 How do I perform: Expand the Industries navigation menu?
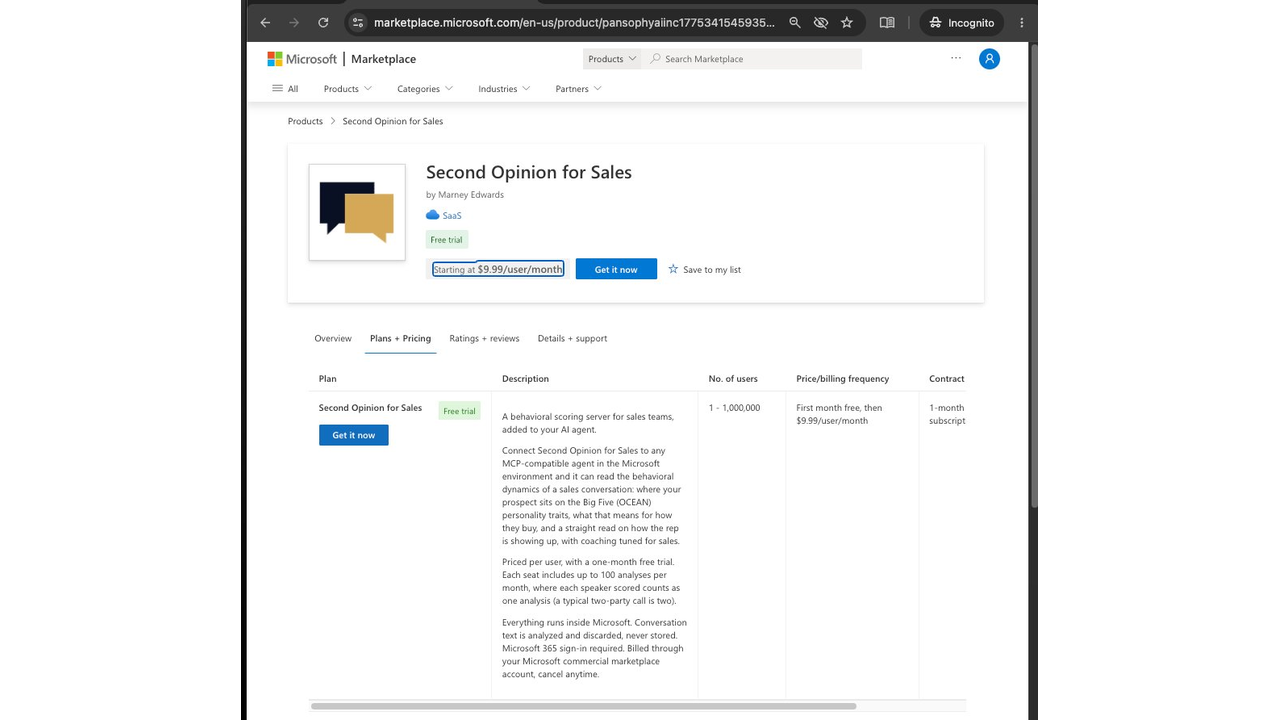(504, 89)
